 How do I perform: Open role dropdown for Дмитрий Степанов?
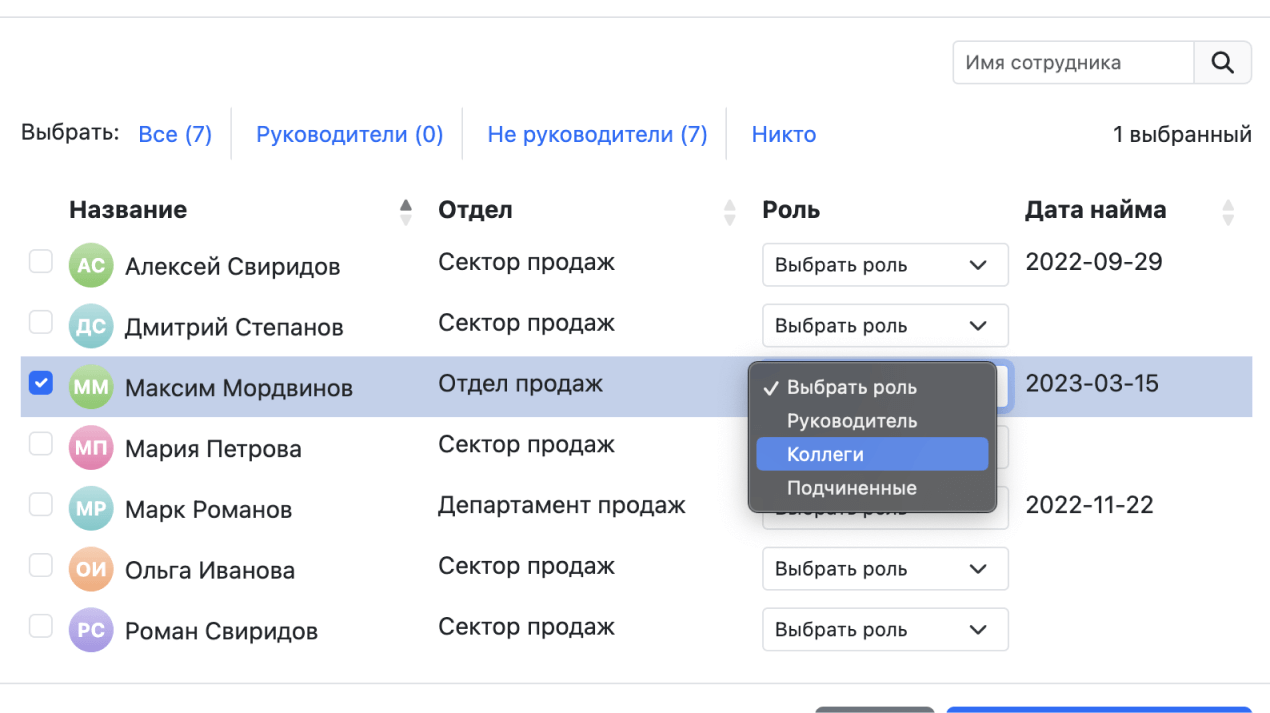885,326
